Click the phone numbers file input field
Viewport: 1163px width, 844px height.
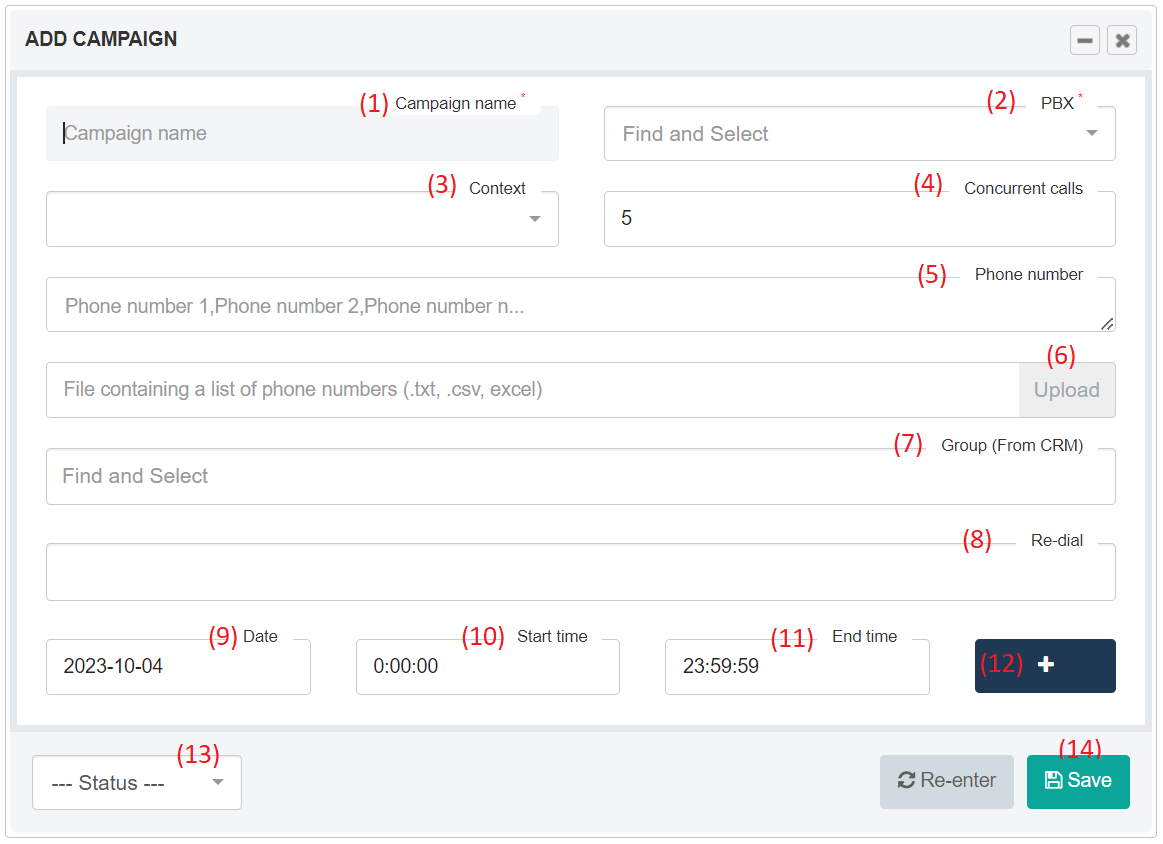(530, 390)
